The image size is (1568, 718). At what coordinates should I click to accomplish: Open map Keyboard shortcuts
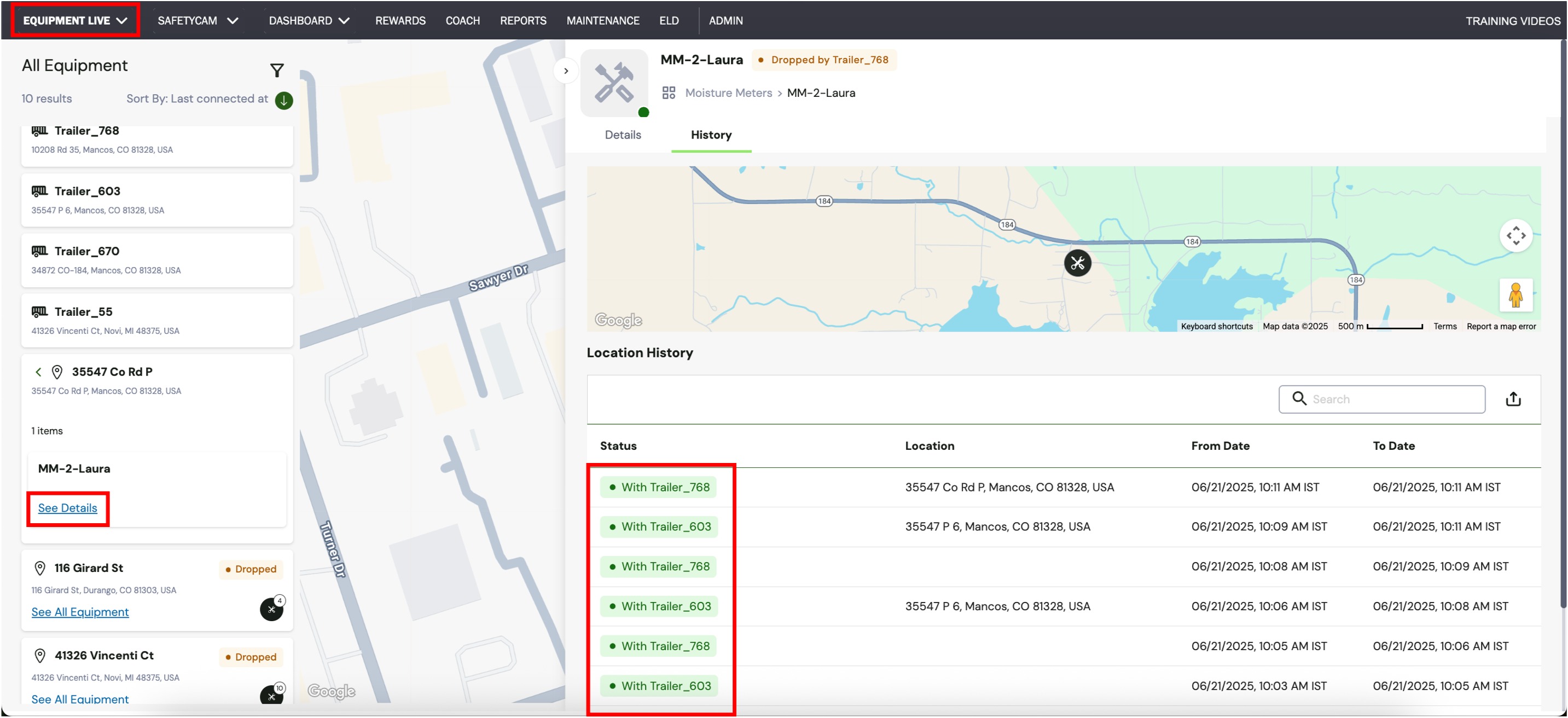tap(1216, 326)
